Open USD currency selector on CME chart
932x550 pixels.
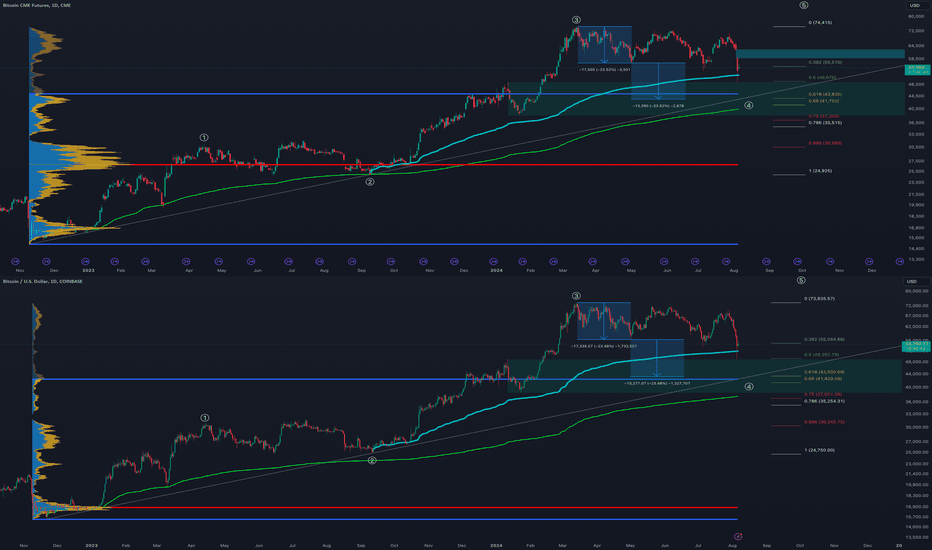coord(914,5)
